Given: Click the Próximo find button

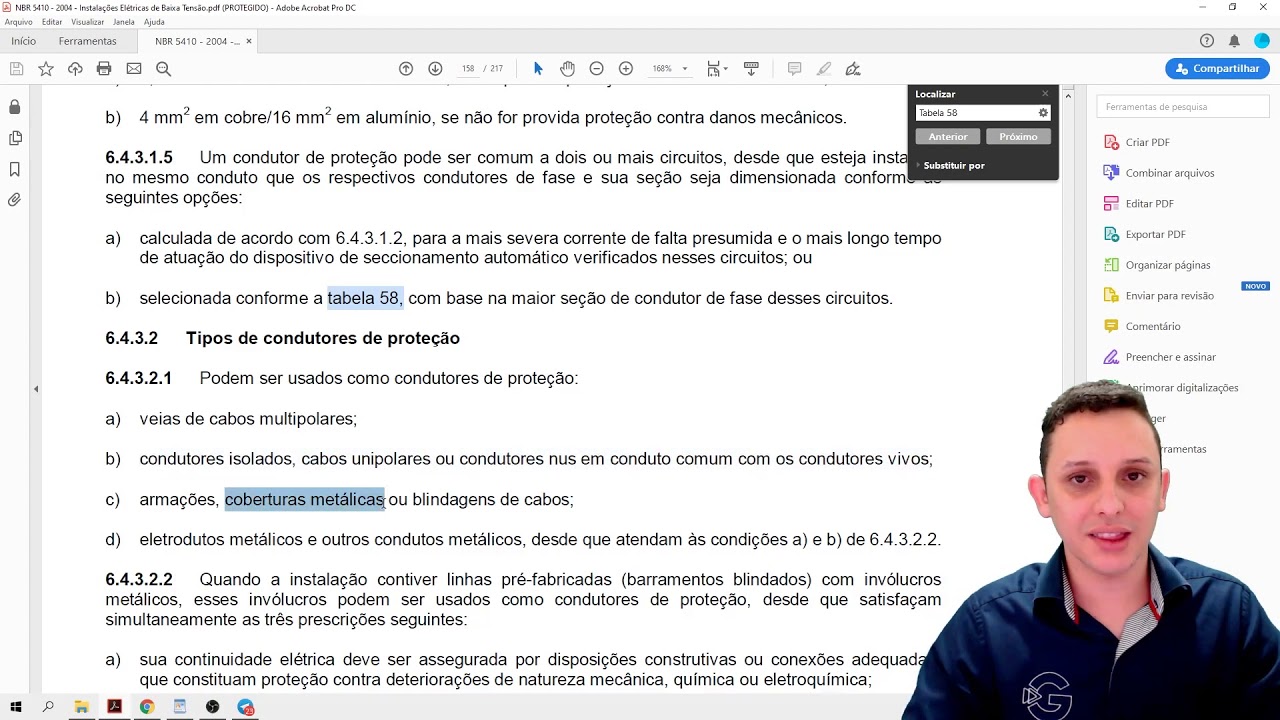Looking at the screenshot, I should [x=1018, y=137].
